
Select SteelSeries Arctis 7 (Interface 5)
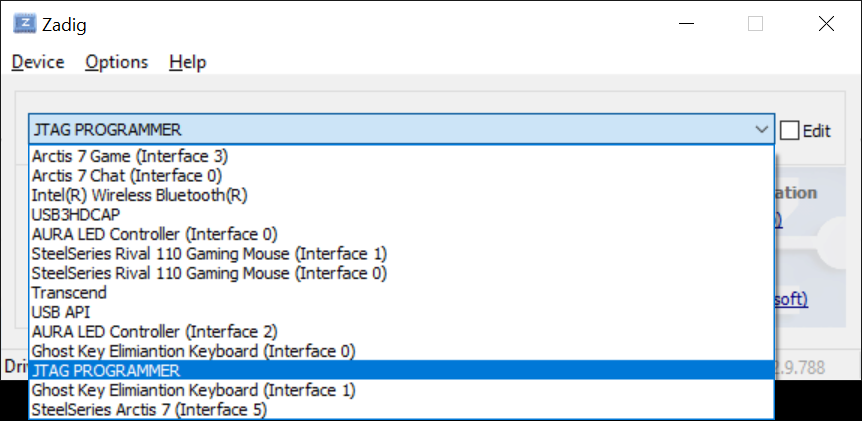click(x=150, y=409)
